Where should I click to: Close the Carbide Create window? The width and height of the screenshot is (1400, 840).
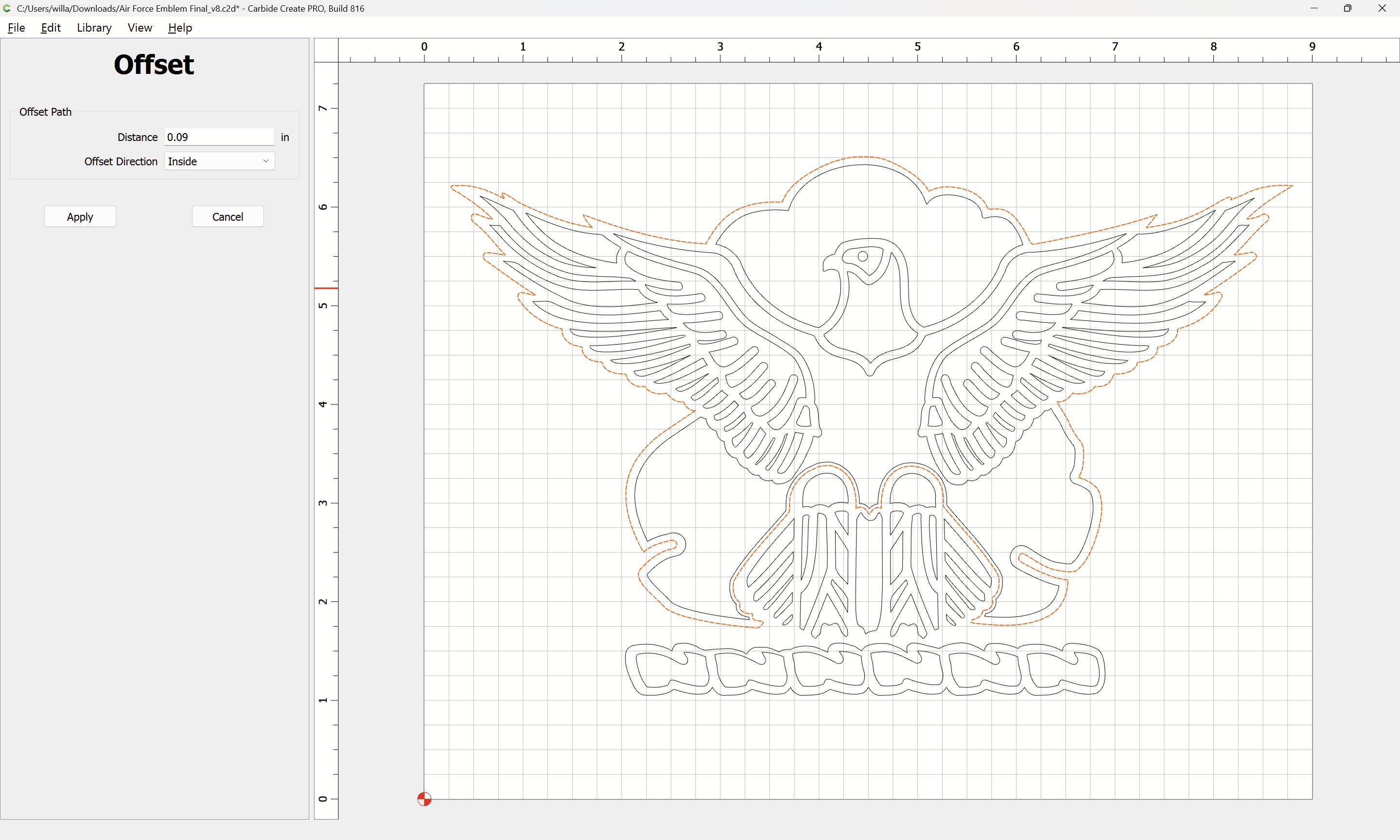(1382, 8)
